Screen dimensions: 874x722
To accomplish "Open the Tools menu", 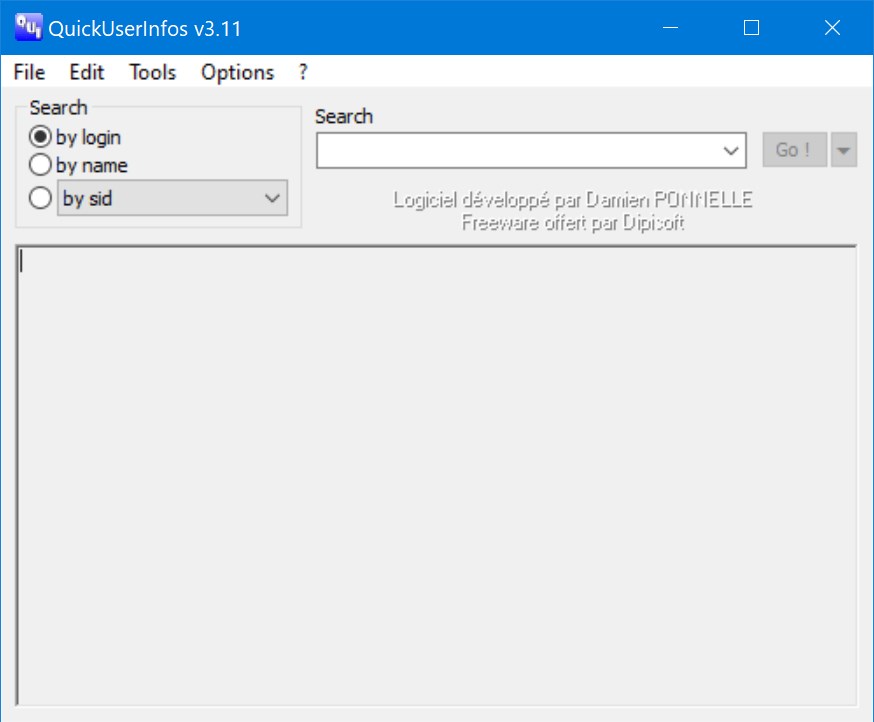I will pos(152,72).
